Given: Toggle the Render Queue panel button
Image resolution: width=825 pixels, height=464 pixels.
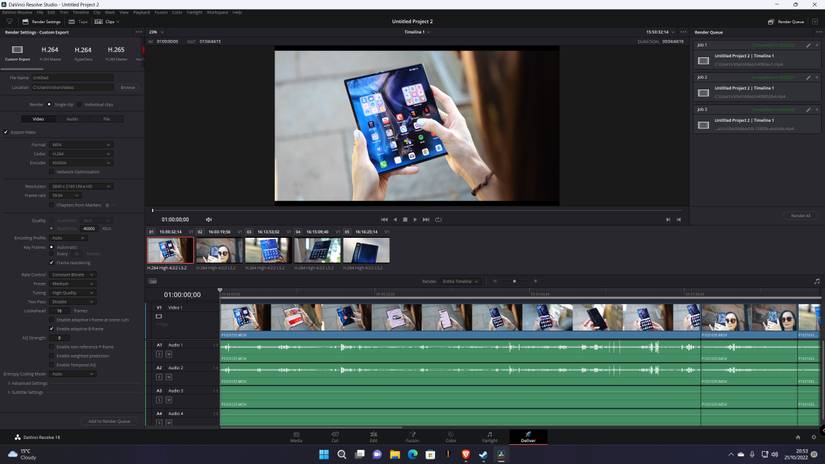Looking at the screenshot, I should [x=786, y=22].
